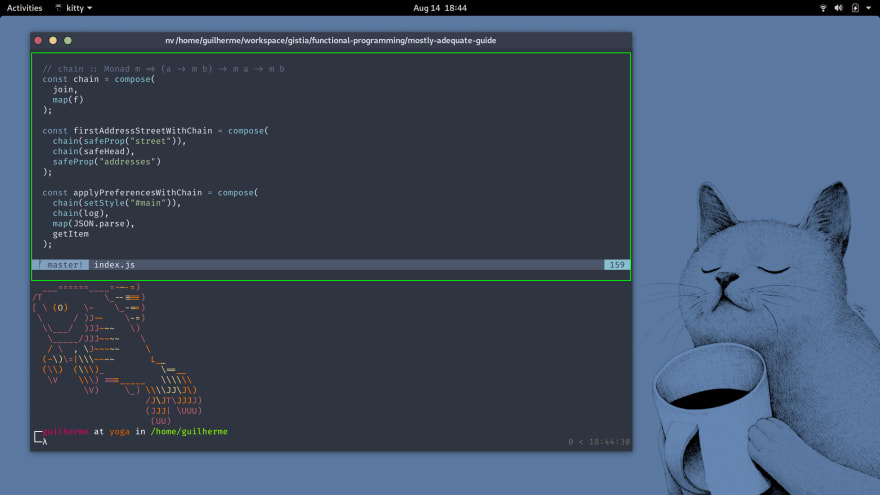Viewport: 880px width, 495px height.
Task: Click 'guilherme' username in shell prompt
Action: [65, 432]
